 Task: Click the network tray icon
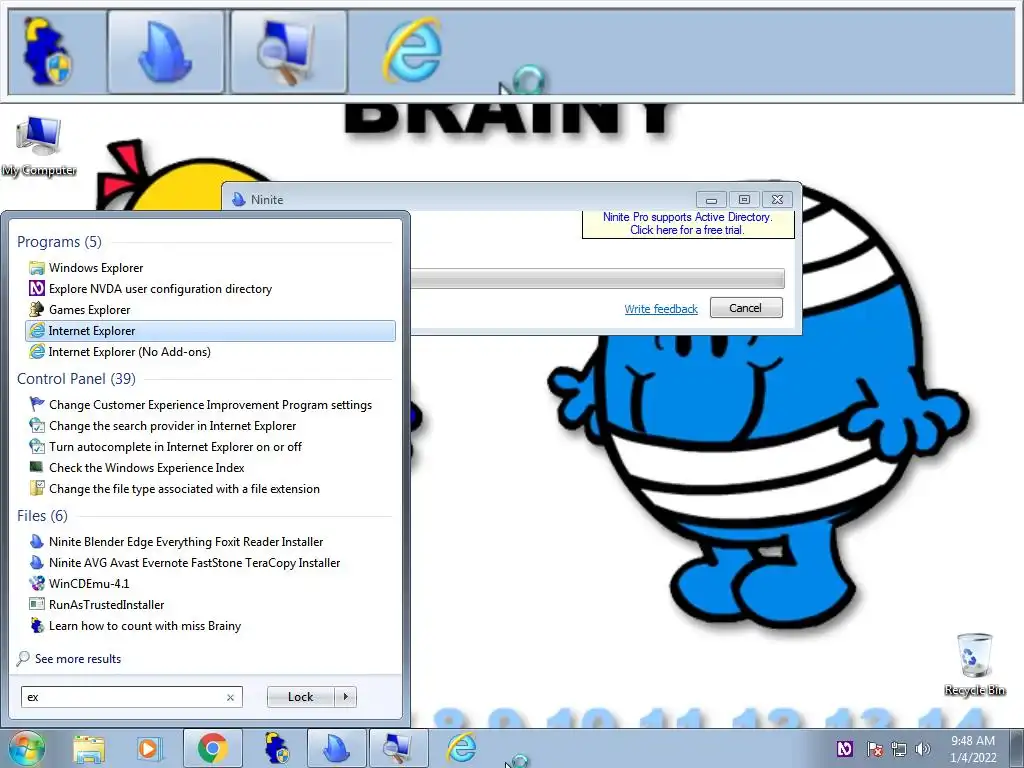(899, 749)
